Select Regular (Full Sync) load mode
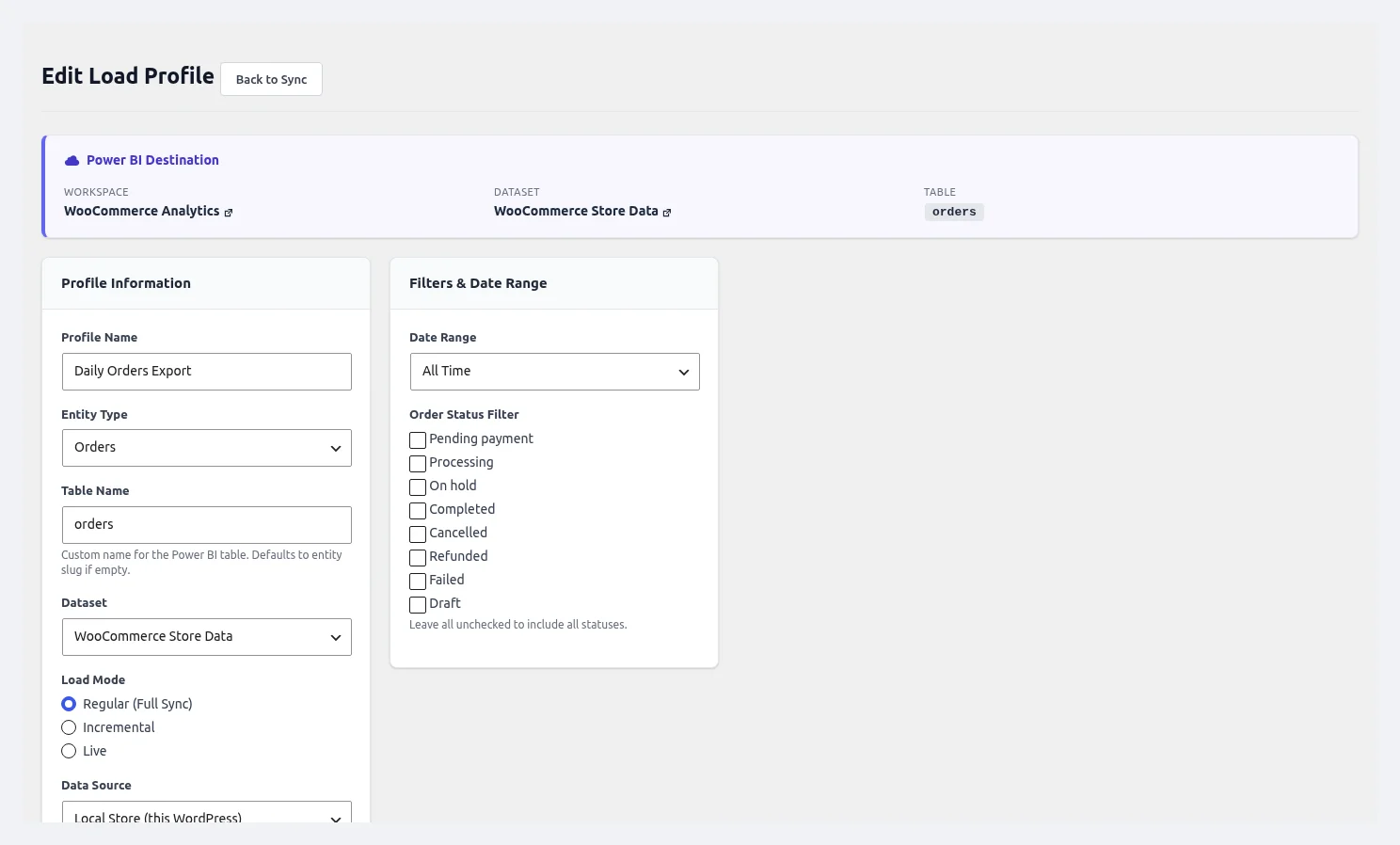The width and height of the screenshot is (1400, 845). point(69,704)
